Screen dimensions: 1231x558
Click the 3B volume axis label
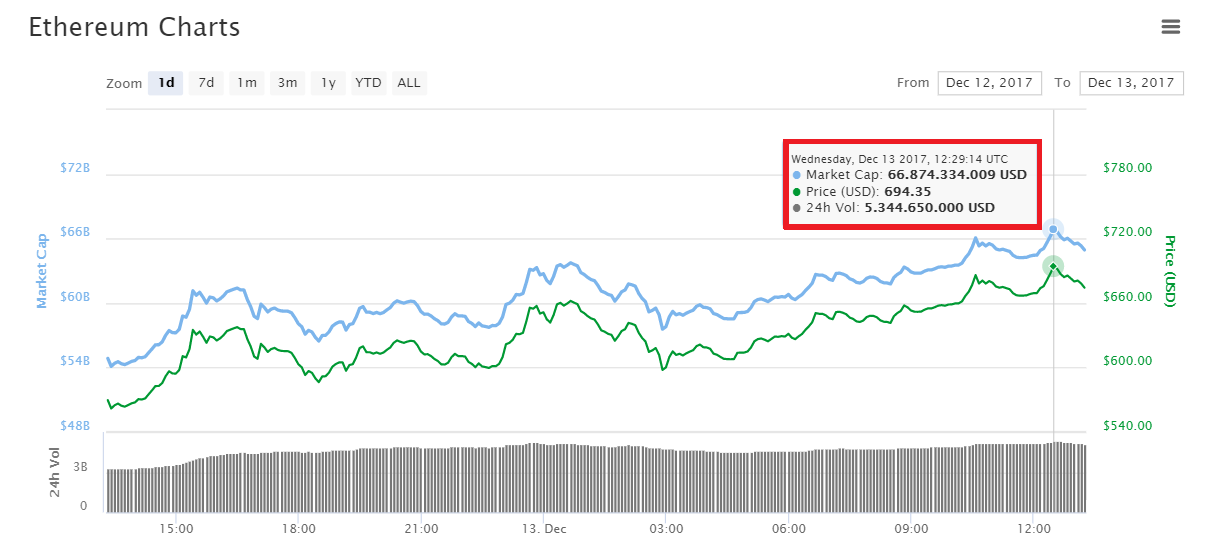pyautogui.click(x=80, y=467)
